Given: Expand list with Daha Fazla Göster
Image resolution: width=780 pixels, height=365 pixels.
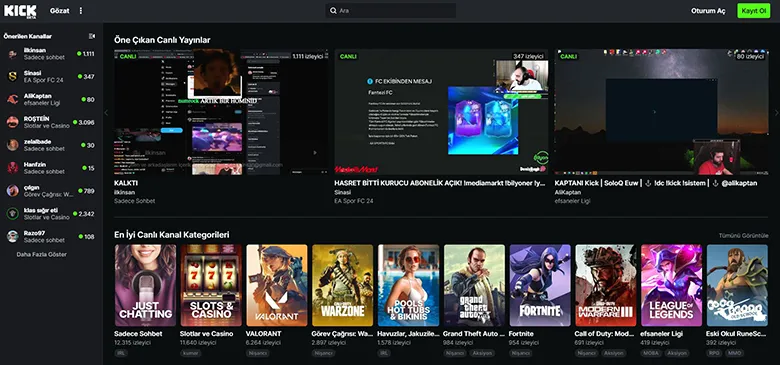Looking at the screenshot, I should (41, 255).
